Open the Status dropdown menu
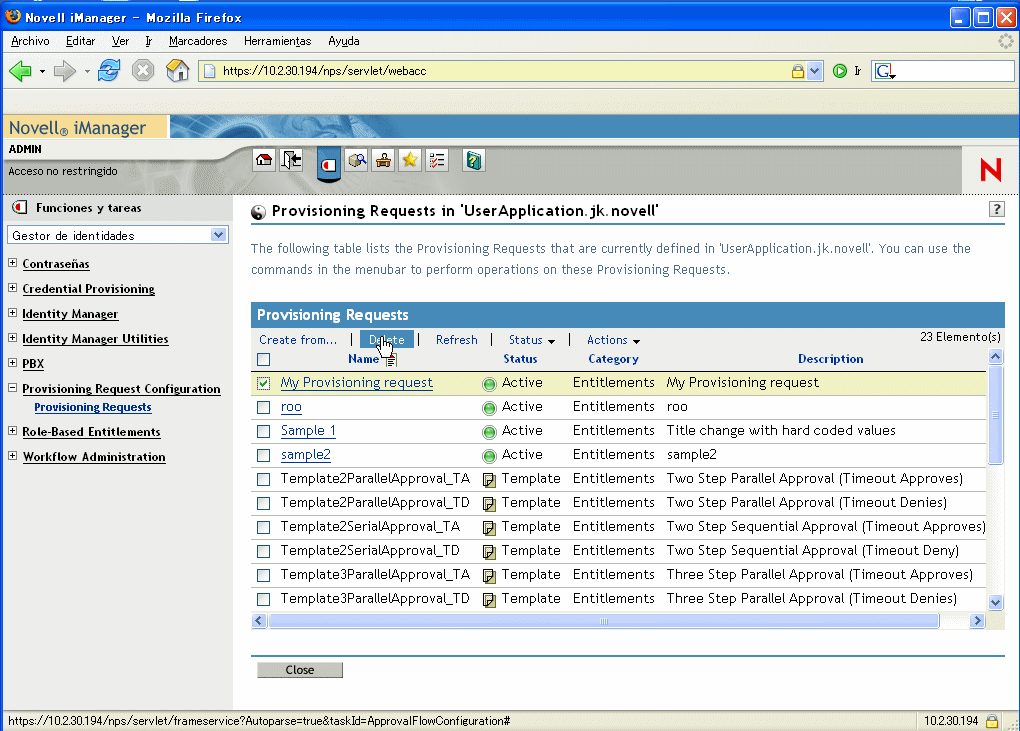Image resolution: width=1020 pixels, height=731 pixels. 531,340
